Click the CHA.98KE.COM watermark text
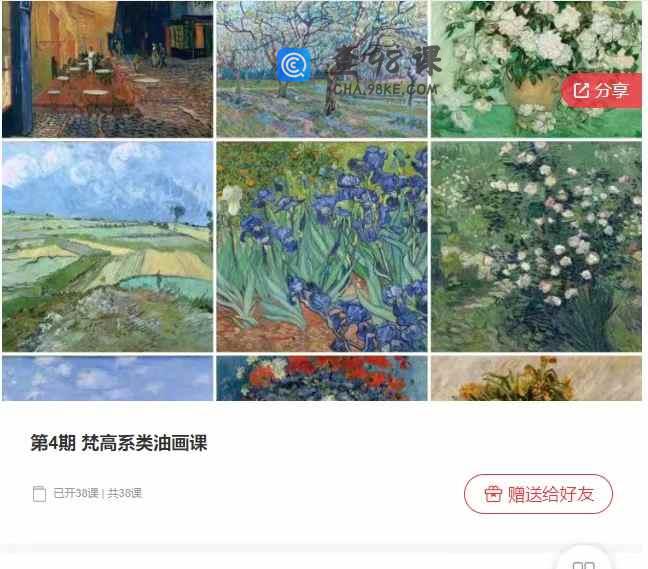 385,89
